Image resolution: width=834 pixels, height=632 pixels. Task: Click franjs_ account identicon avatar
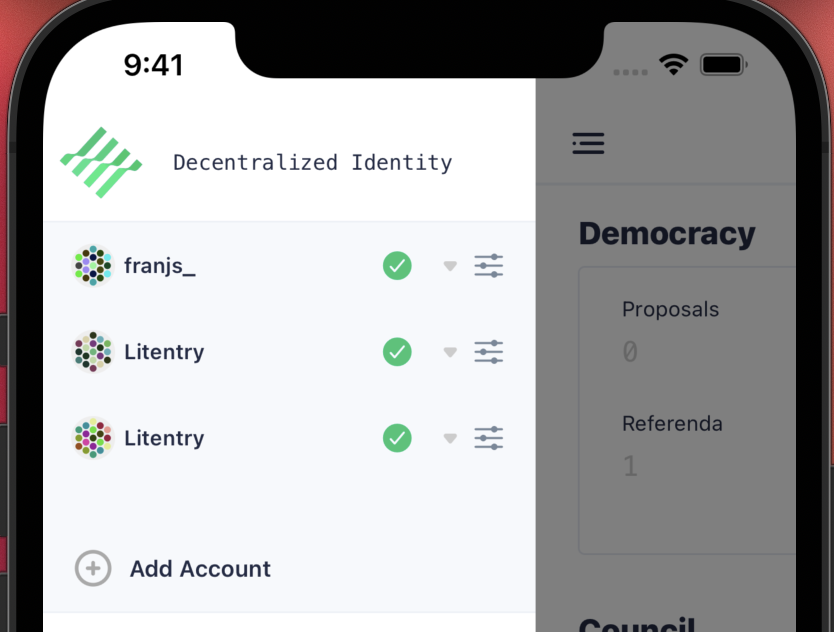(x=92, y=265)
